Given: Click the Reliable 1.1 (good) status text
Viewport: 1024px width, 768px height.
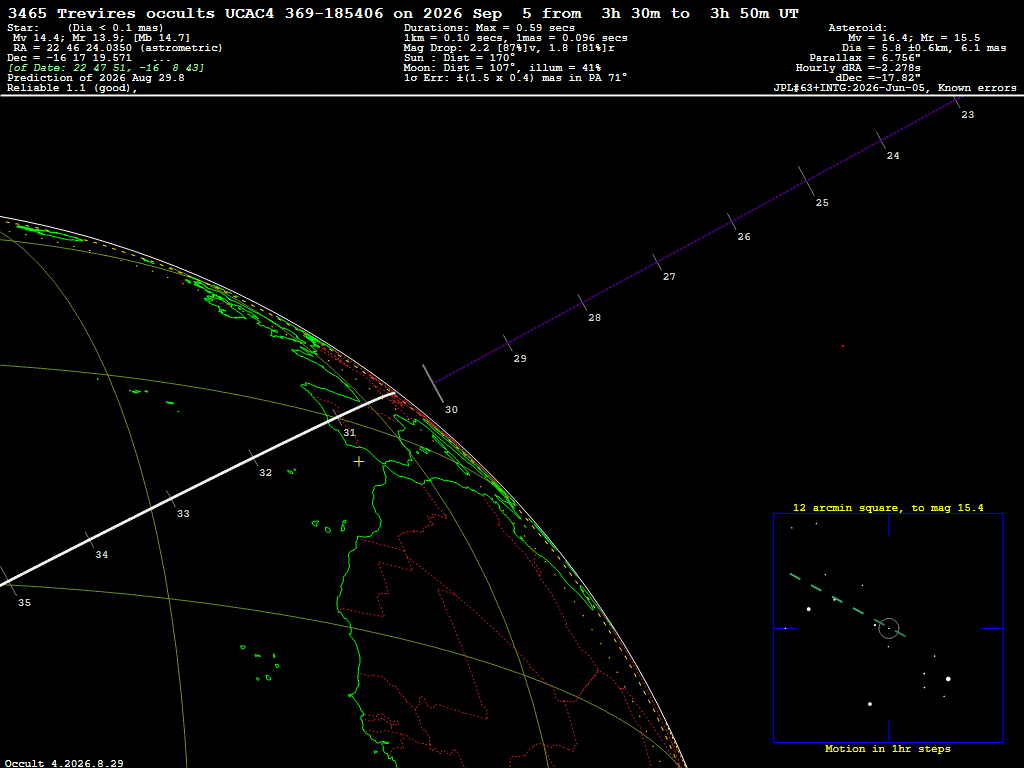Looking at the screenshot, I should tap(72, 88).
